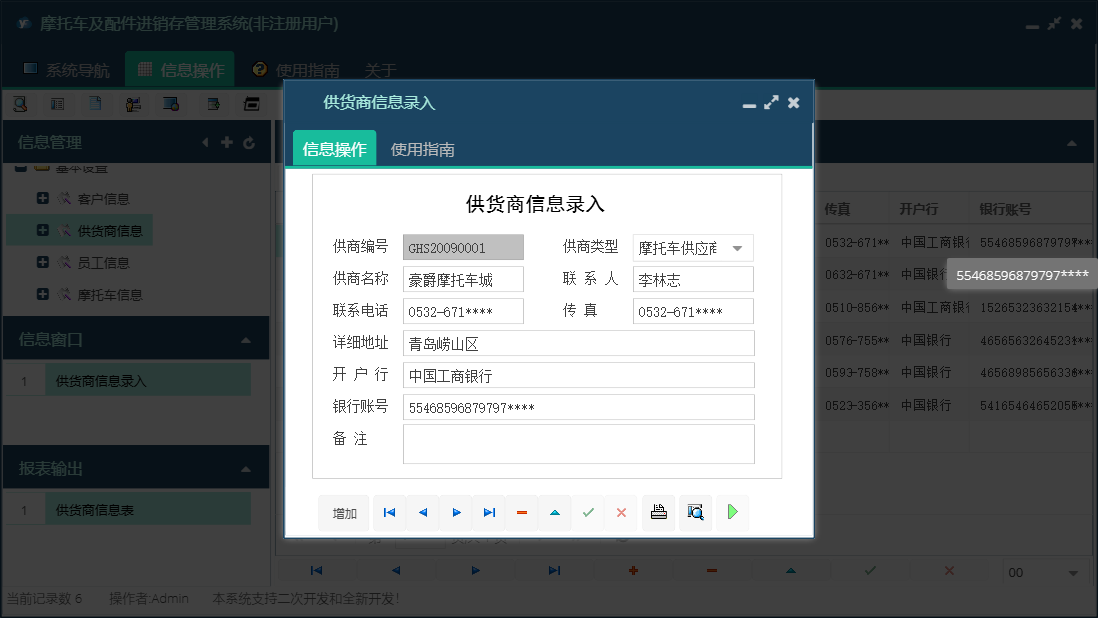Delete the record using the red minus icon

click(521, 512)
